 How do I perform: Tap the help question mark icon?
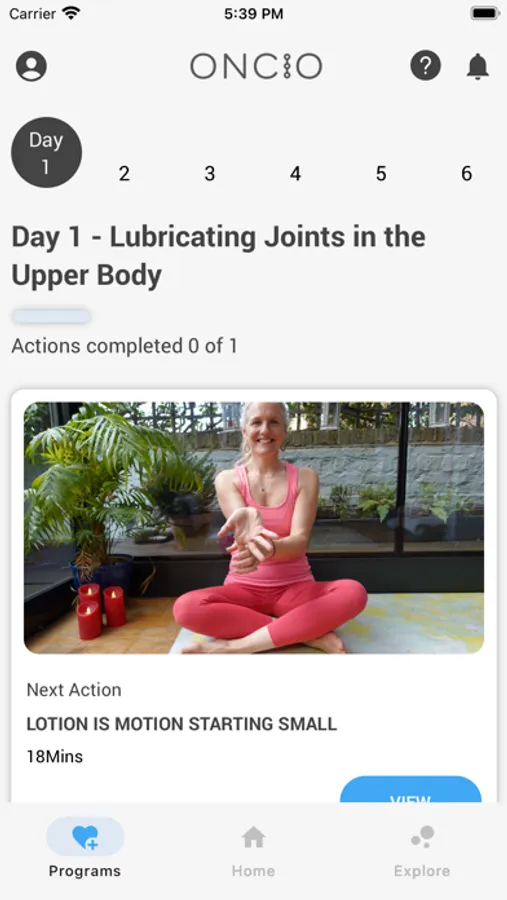(425, 65)
